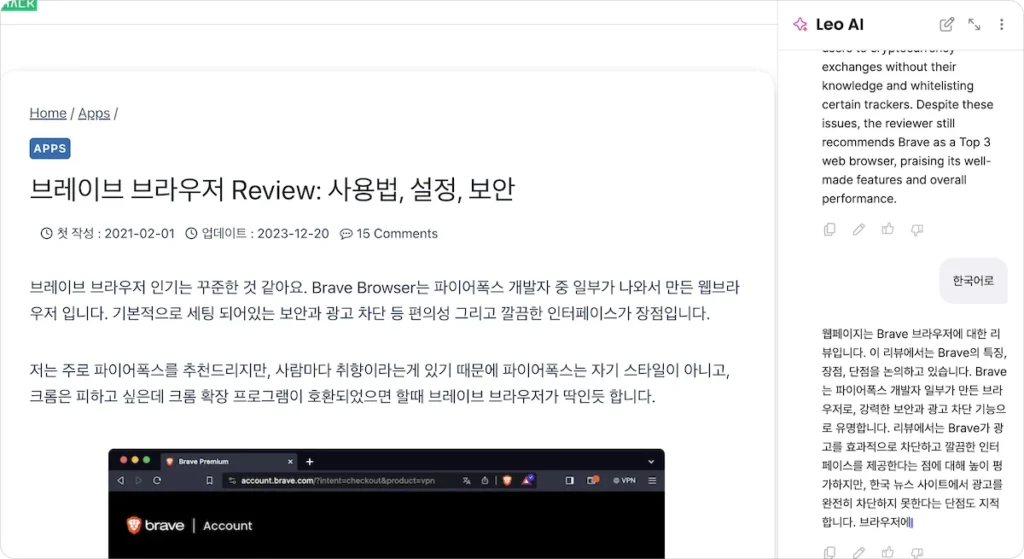Open the 15 Comments link
This screenshot has width=1024, height=559.
tap(397, 234)
